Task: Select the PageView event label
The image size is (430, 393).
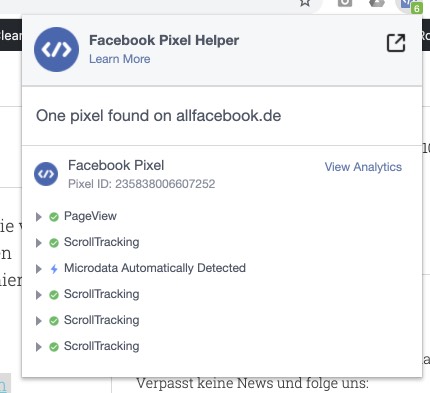Action: click(90, 216)
